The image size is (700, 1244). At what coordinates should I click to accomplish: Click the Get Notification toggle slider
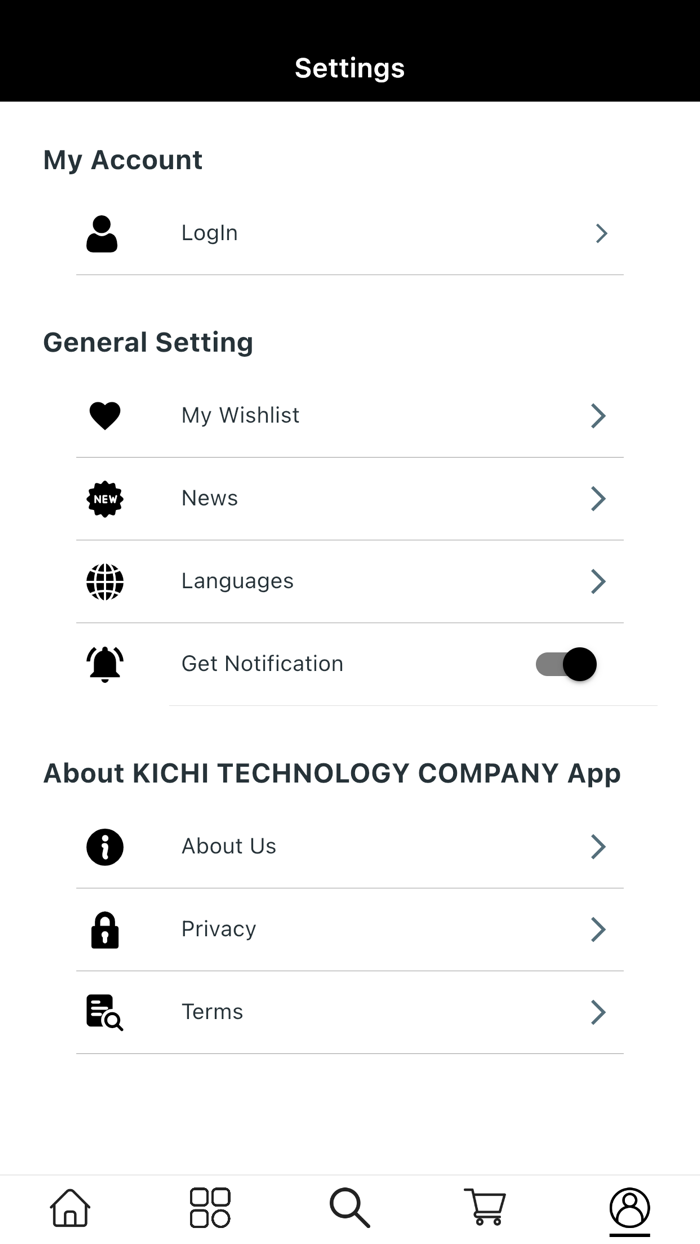(x=564, y=664)
